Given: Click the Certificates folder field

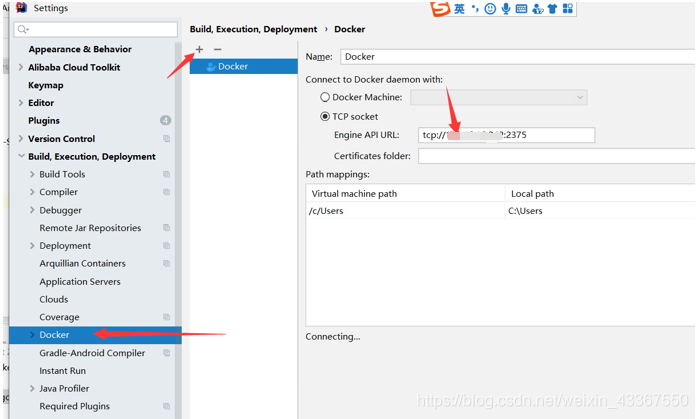Looking at the screenshot, I should tap(556, 156).
